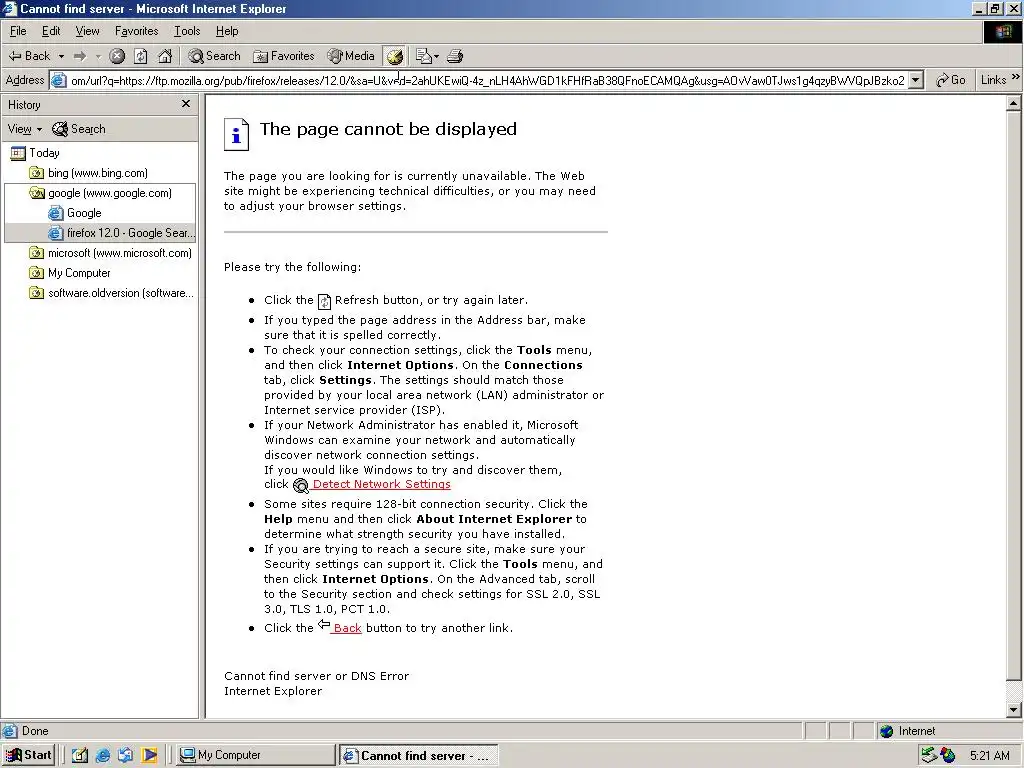Image resolution: width=1024 pixels, height=768 pixels.
Task: Click the Refresh toolbar icon
Action: pos(140,56)
